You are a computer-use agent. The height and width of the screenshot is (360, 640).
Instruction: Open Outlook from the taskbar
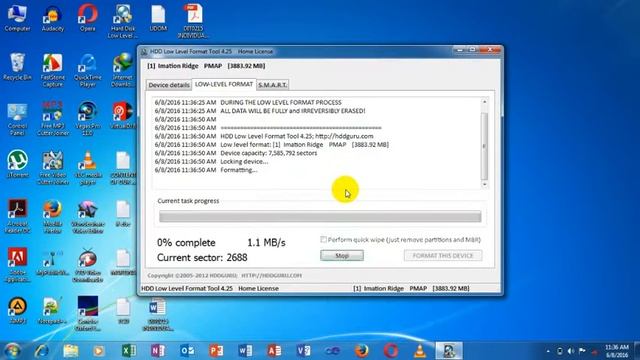(187, 351)
